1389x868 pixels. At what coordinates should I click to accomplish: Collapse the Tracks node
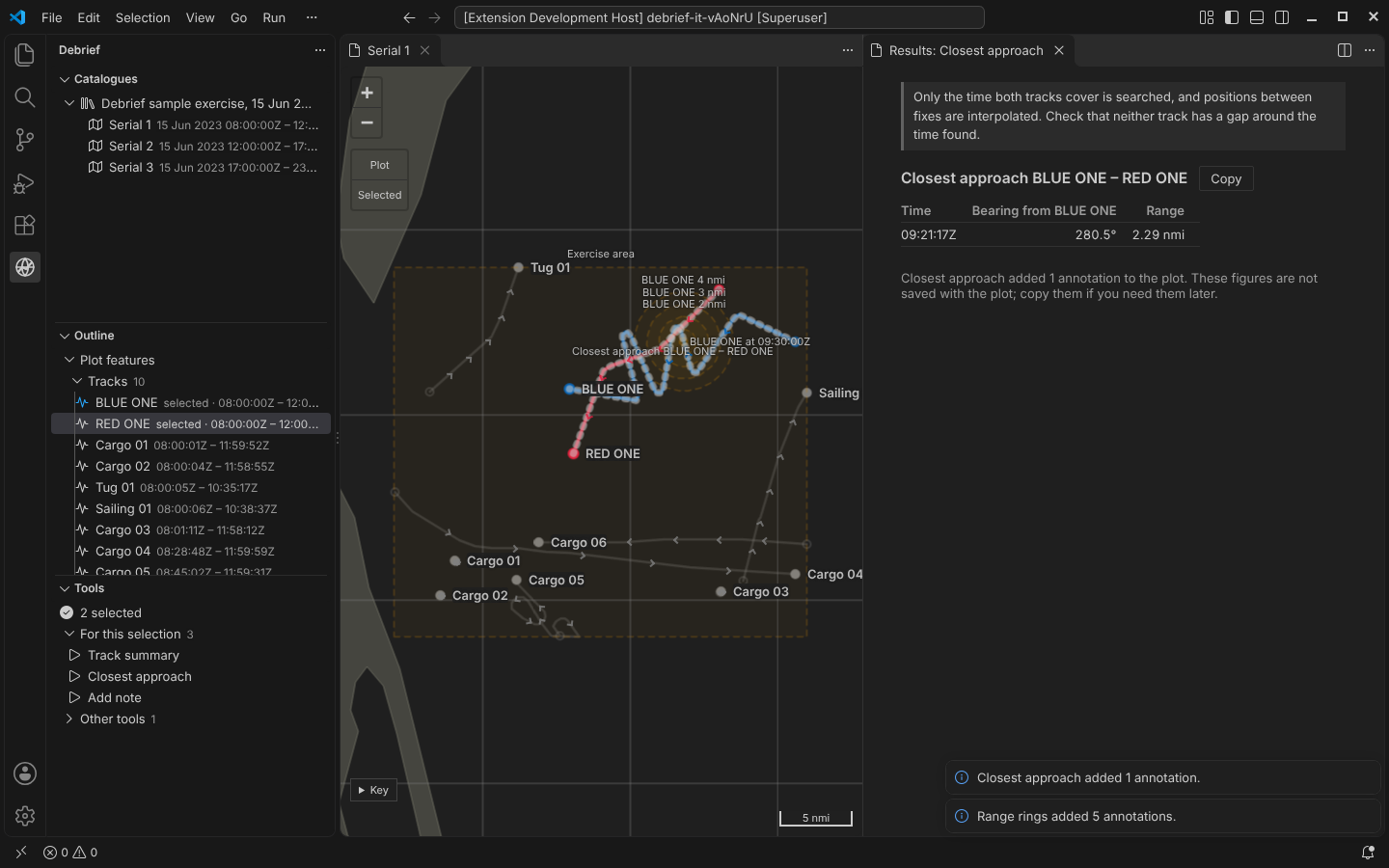[x=77, y=381]
